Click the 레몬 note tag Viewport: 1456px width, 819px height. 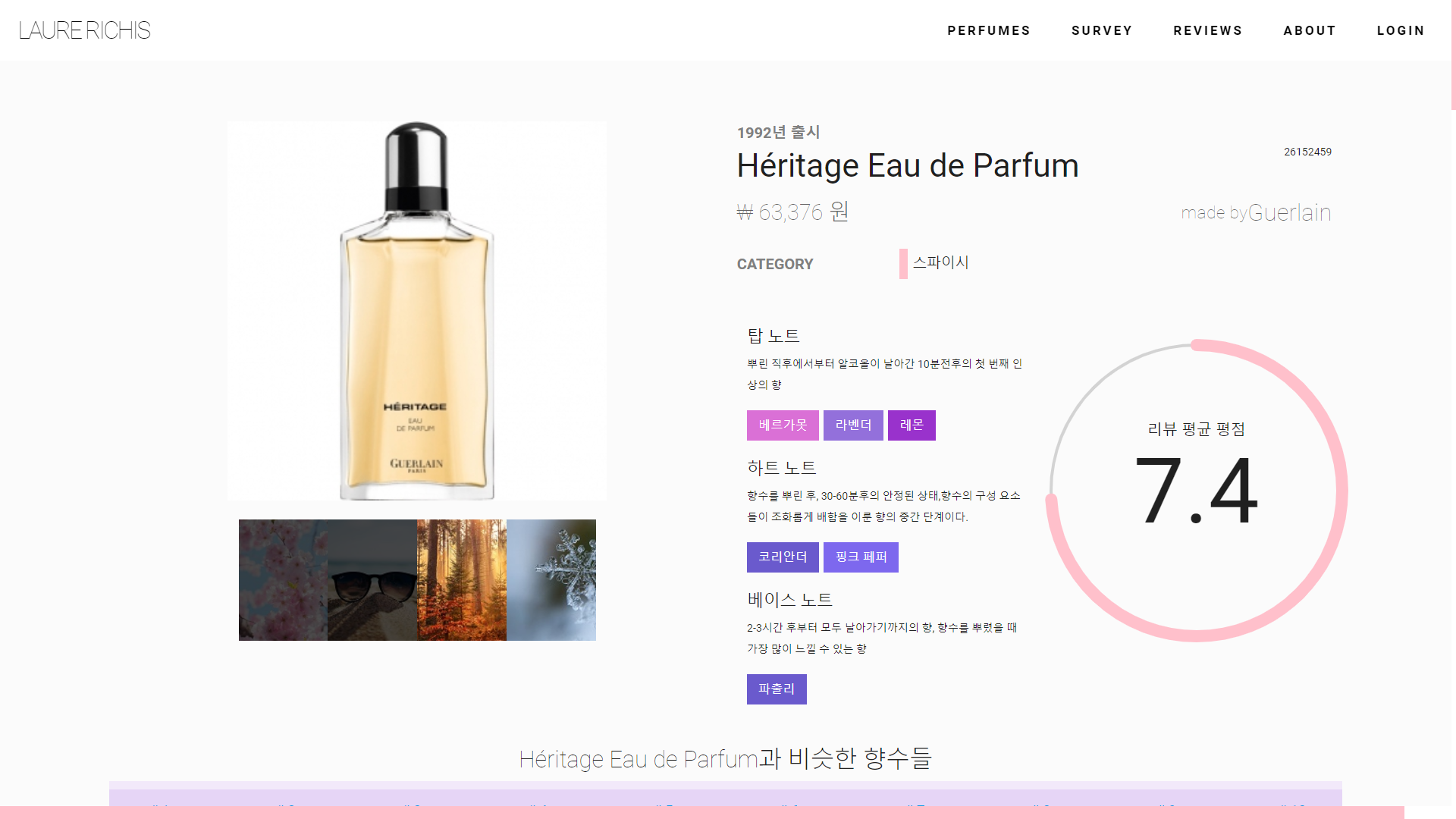pyautogui.click(x=912, y=425)
